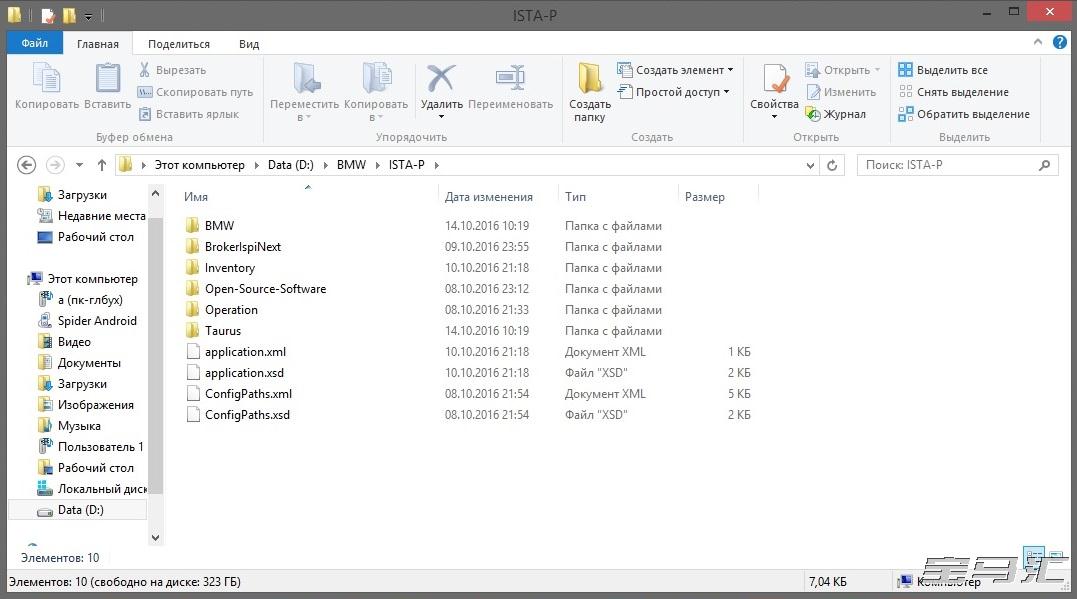1077x599 pixels.
Task: Collapse the ribbon with the chevron
Action: click(1038, 43)
